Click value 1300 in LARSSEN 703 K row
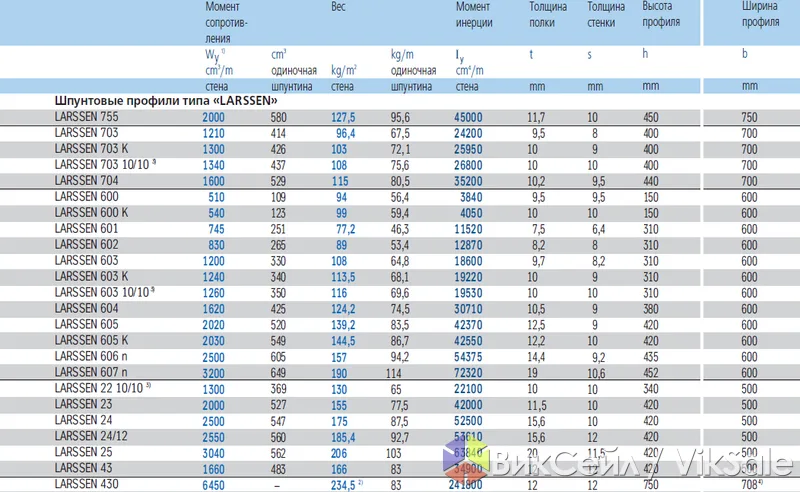800x492 pixels. point(213,150)
